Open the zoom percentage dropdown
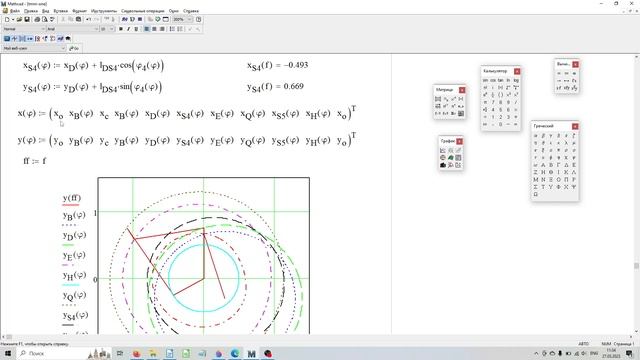 coord(189,19)
